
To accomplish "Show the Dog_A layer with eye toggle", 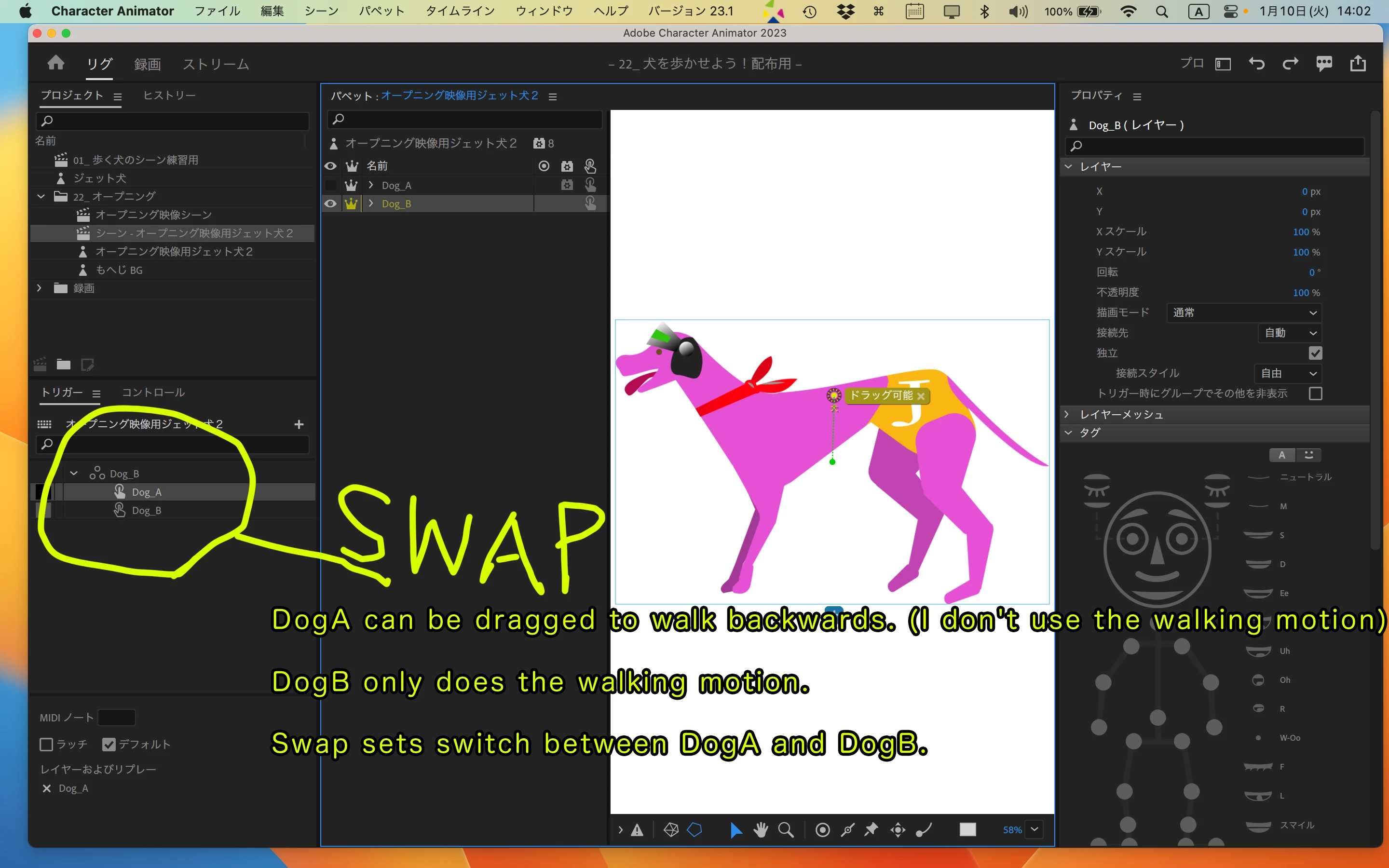I will pyautogui.click(x=330, y=185).
